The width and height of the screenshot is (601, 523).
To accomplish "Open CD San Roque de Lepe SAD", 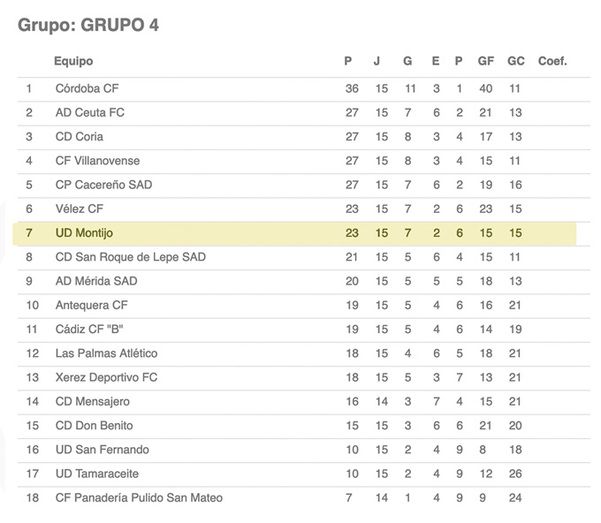I will coord(131,257).
